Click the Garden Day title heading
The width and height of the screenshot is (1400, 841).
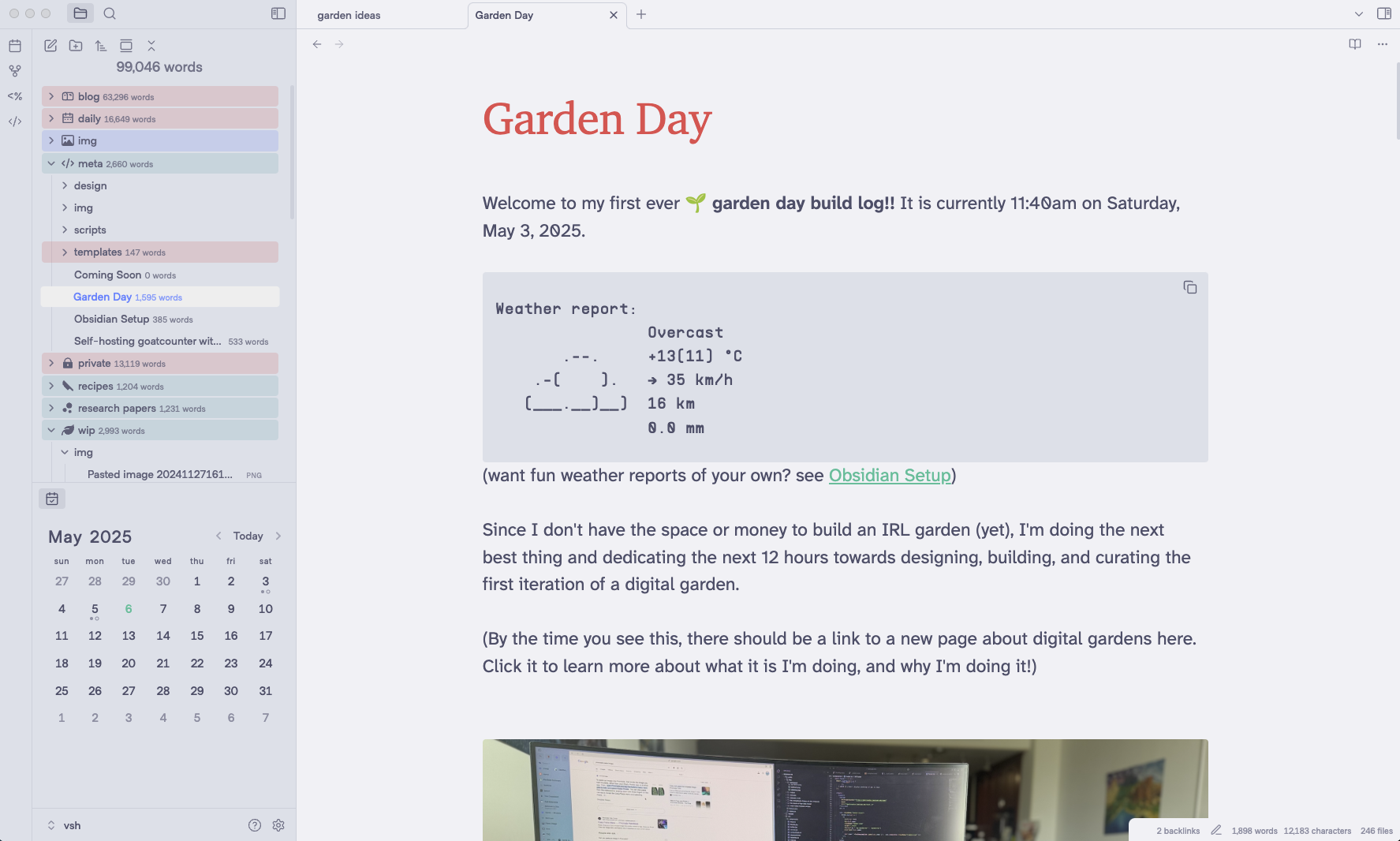[597, 119]
